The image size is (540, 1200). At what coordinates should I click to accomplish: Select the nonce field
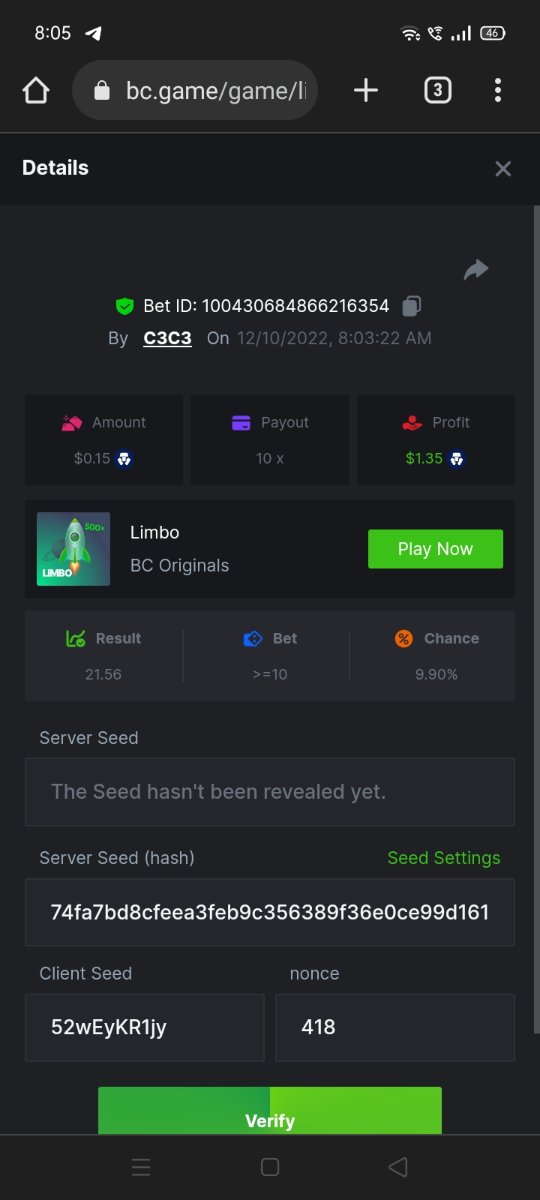tap(395, 1027)
